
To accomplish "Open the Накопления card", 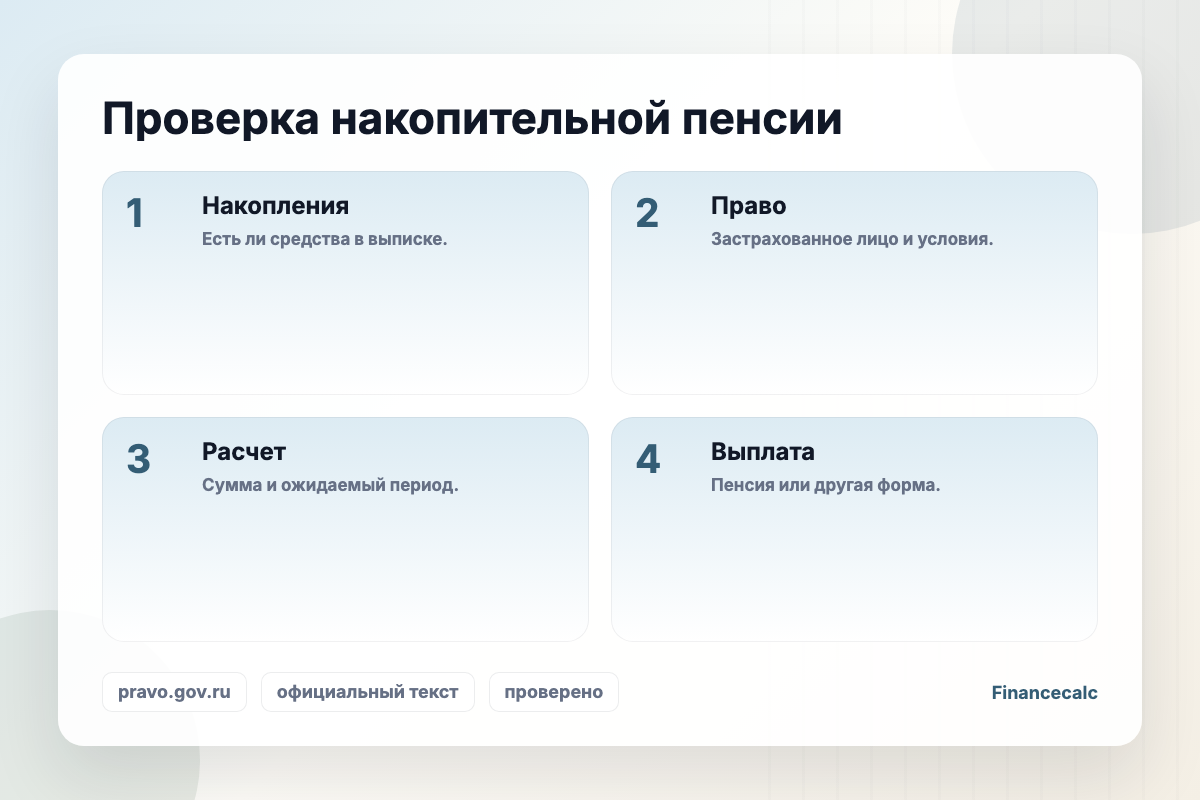I will pos(345,283).
